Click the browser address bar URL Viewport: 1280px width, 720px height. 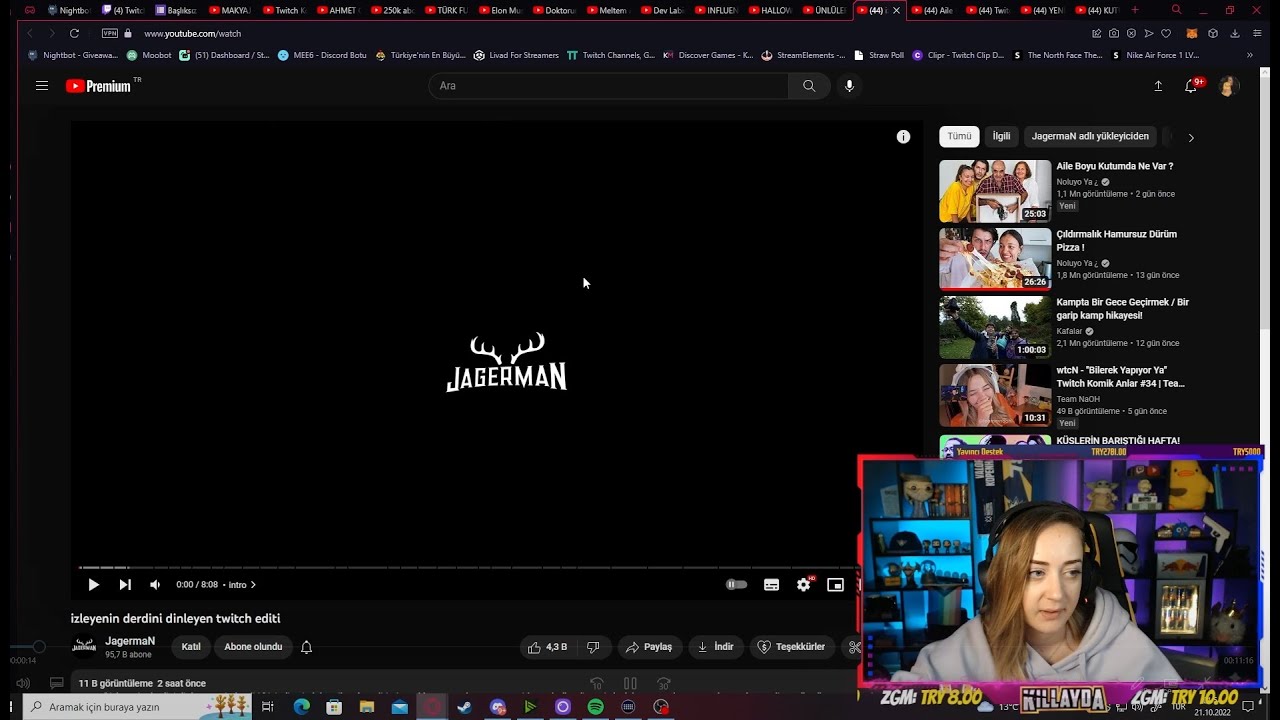pos(192,33)
